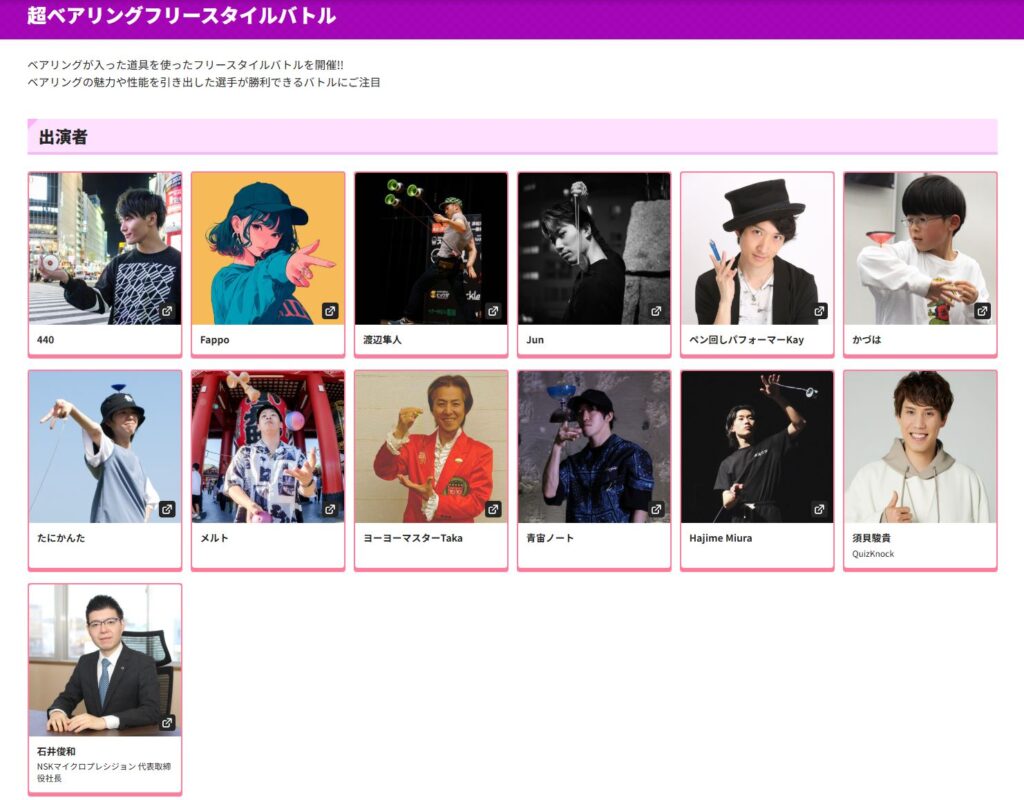Screen dimensions: 1024x800
Task: Open external link icon on 青宙ノート card
Action: [656, 509]
